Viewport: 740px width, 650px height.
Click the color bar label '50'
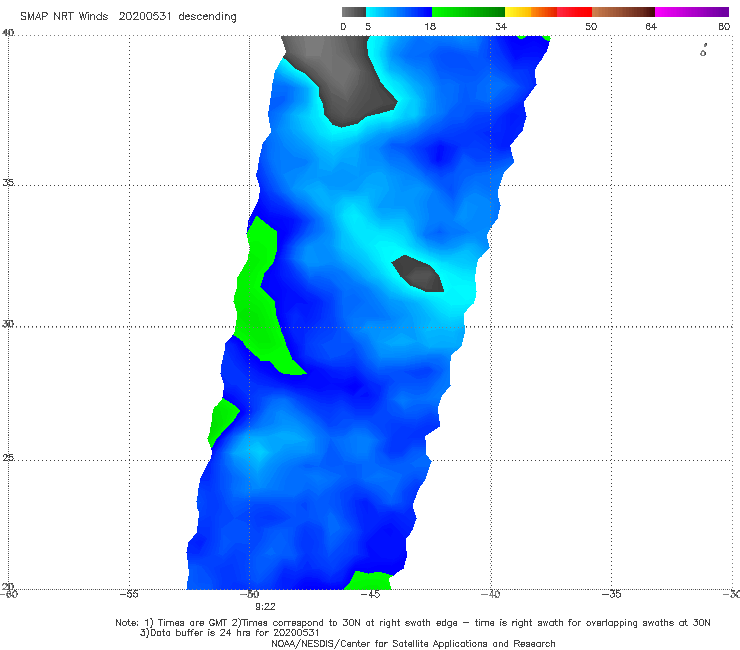coord(591,27)
